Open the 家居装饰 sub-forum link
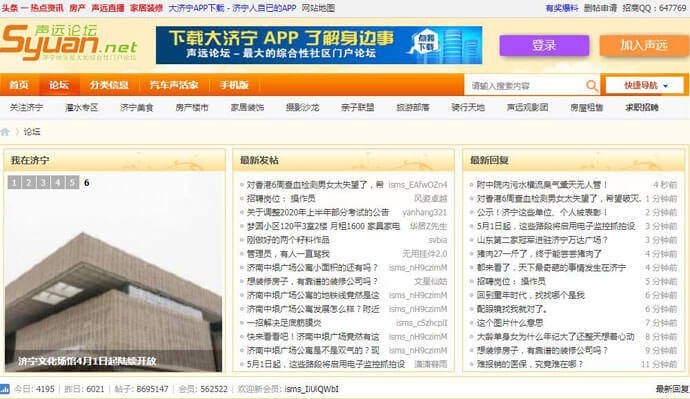Image resolution: width=690 pixels, height=399 pixels. tap(247, 107)
